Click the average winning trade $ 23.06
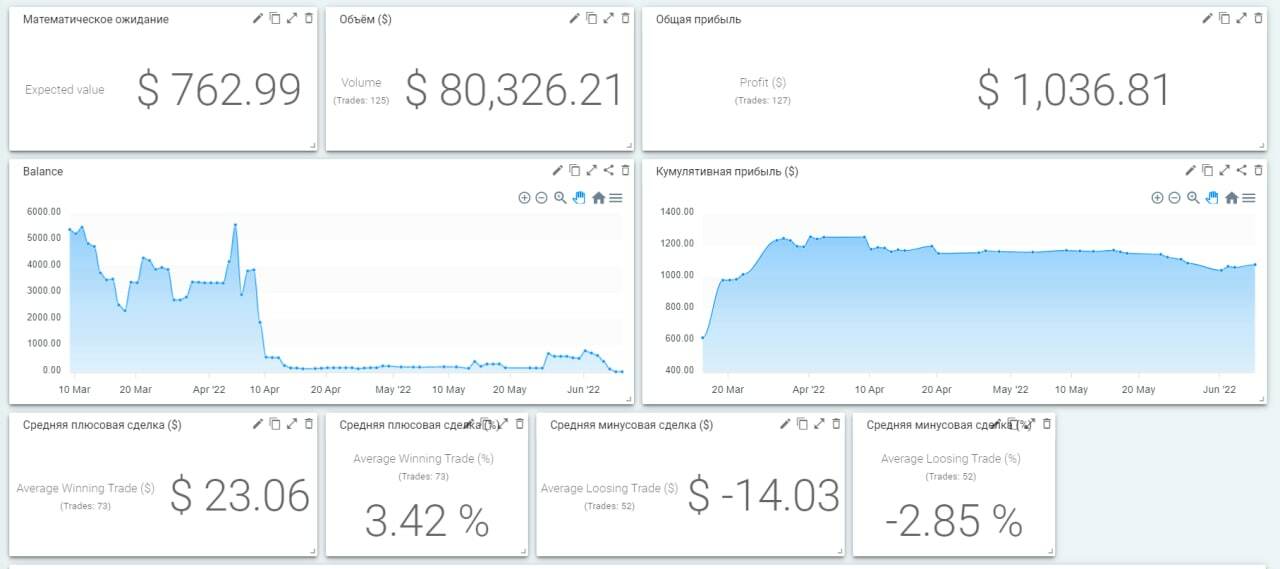This screenshot has width=1280, height=569. 240,495
